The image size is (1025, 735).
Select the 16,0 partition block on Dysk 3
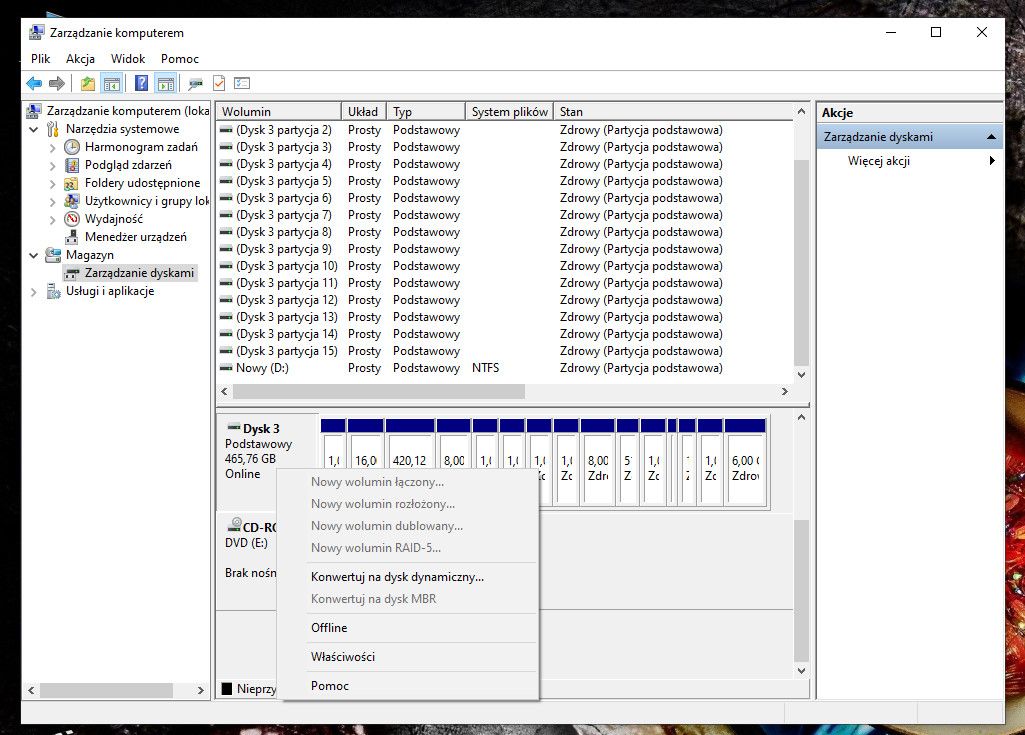click(365, 462)
